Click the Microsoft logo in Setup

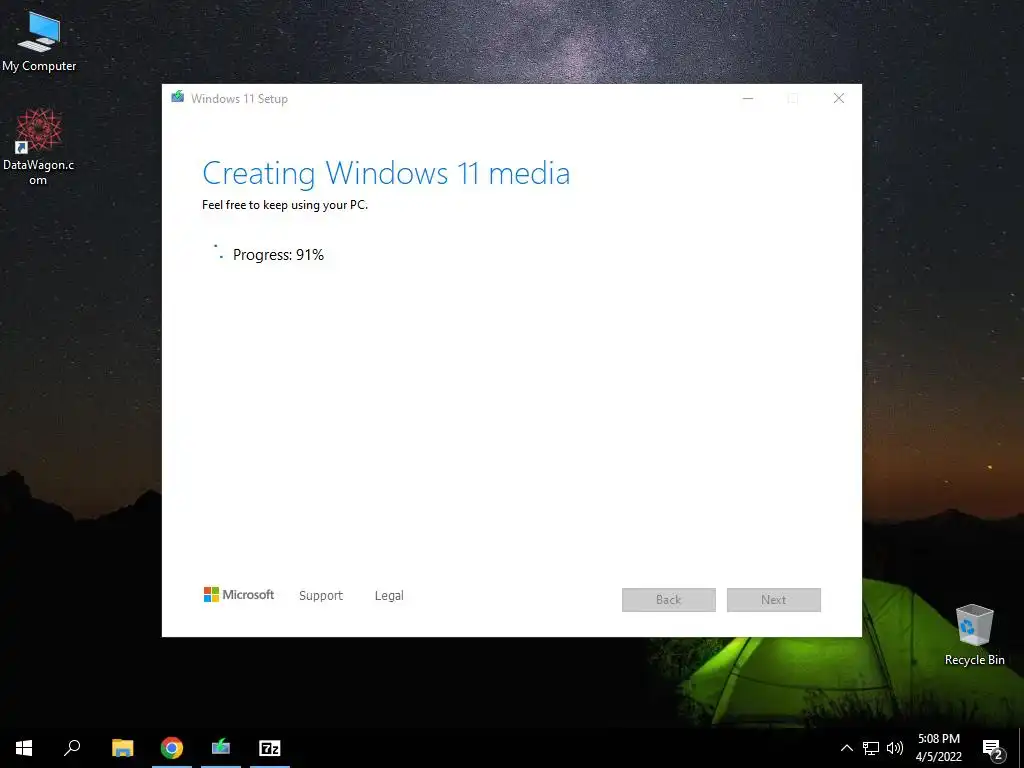[x=239, y=594]
